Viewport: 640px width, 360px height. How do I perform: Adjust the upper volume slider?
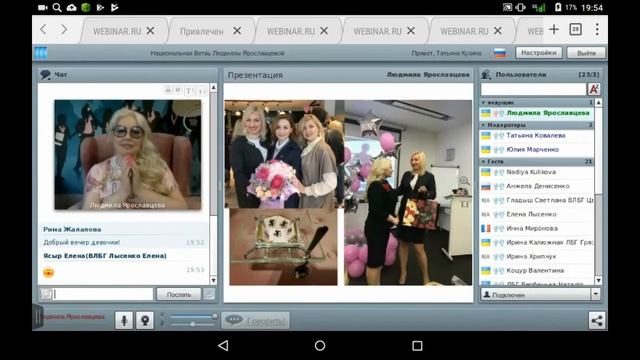(x=193, y=316)
